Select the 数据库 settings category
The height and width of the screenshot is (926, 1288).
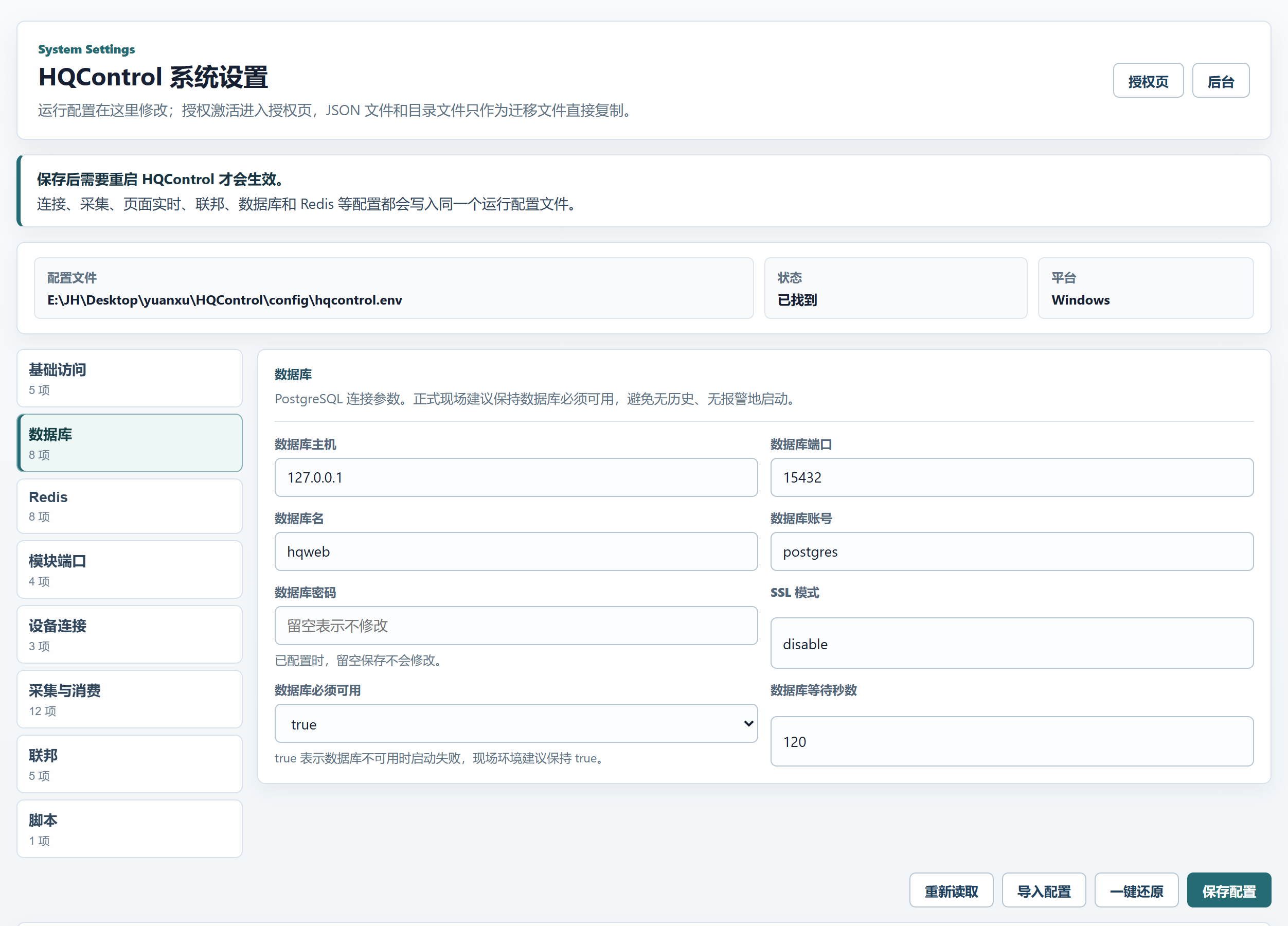pos(130,443)
